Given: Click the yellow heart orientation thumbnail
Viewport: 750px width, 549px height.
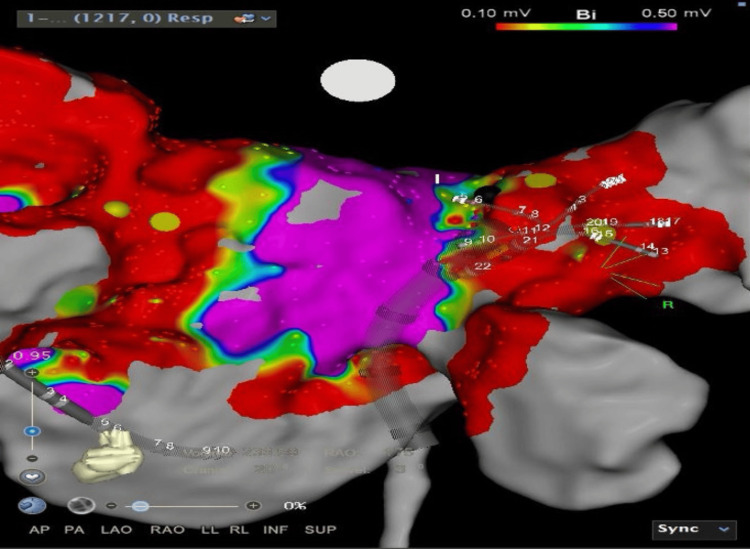Looking at the screenshot, I should click(x=108, y=454).
